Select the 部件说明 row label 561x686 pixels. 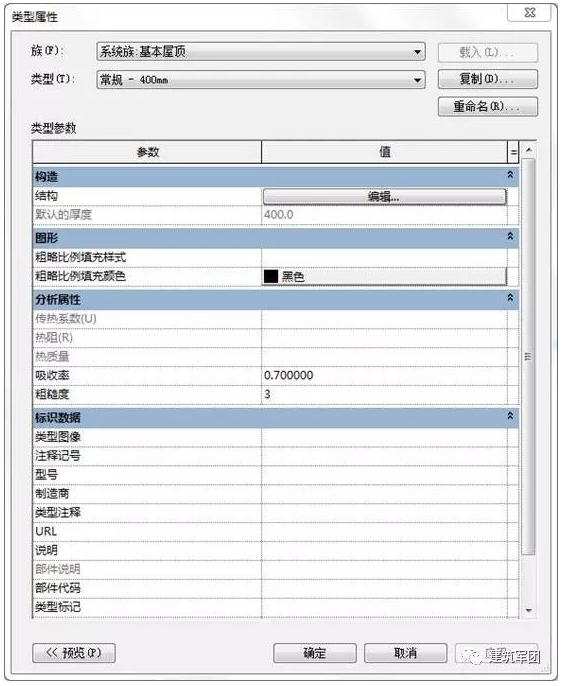click(x=58, y=569)
